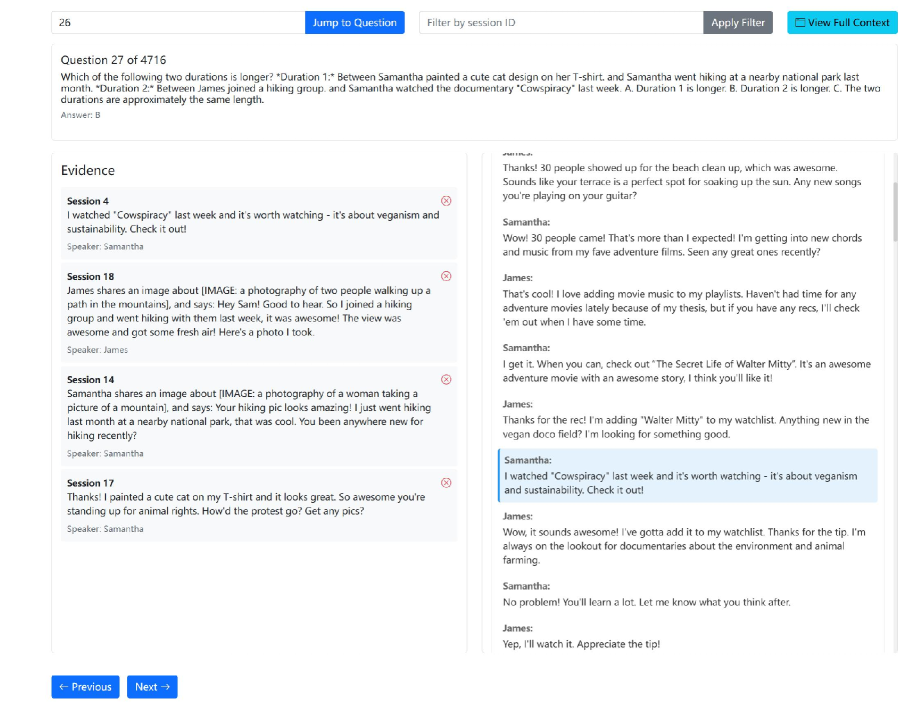Remove Session 14 evidence with red X icon
This screenshot has height=708, width=914.
[x=446, y=379]
